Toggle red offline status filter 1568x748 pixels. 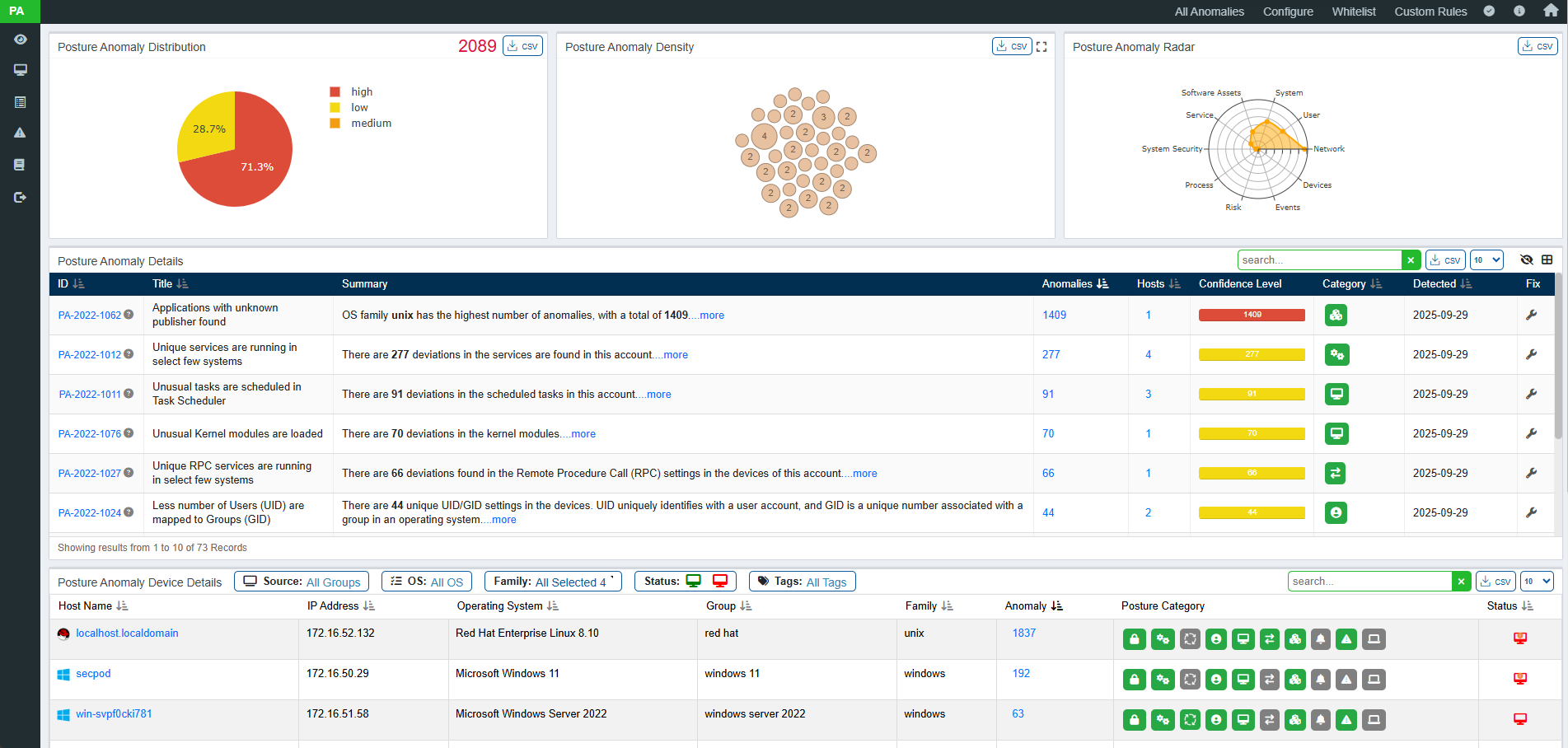[x=720, y=581]
